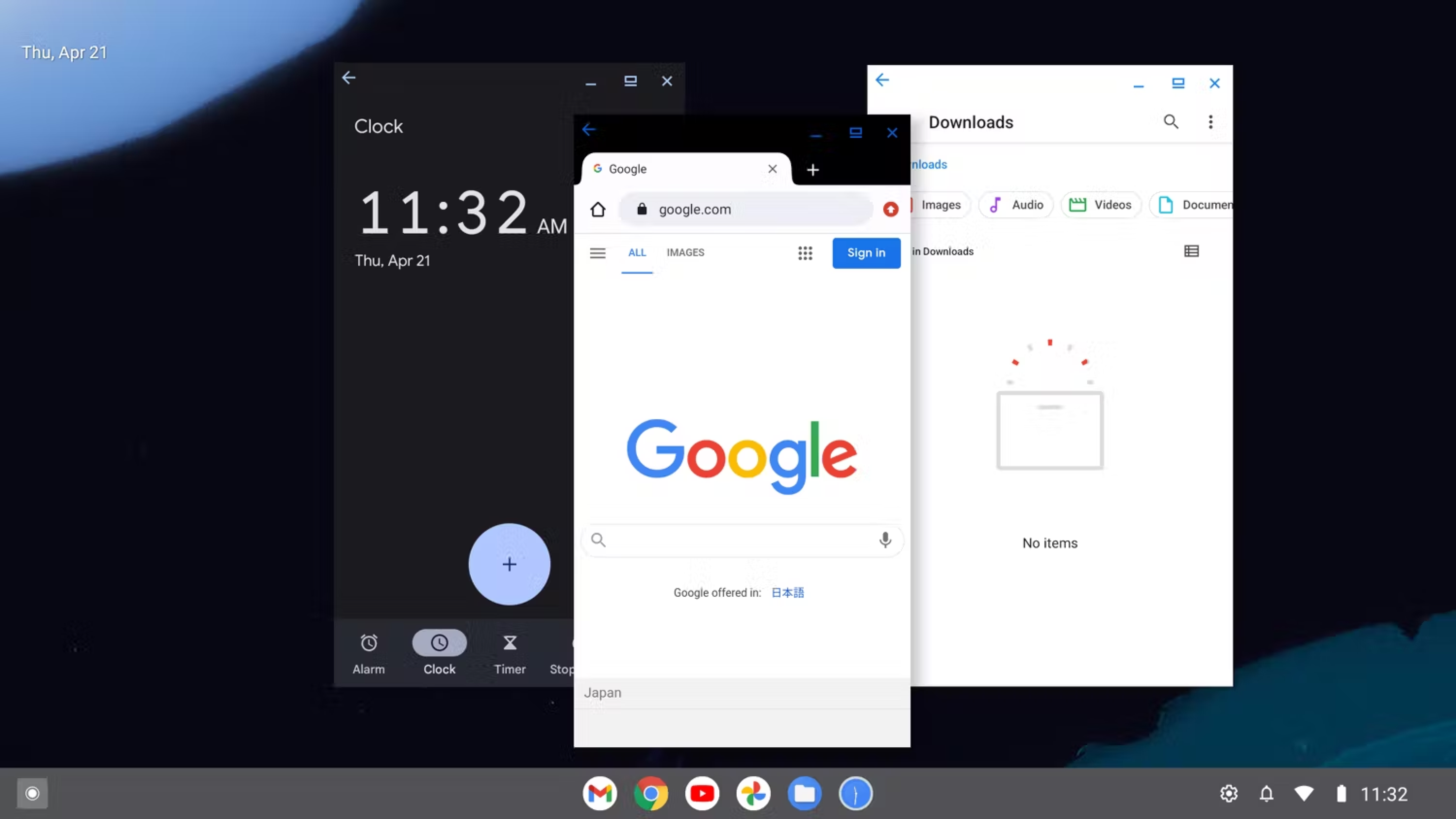Select the ALL tab in Google search
Viewport: 1456px width, 819px height.
click(x=637, y=252)
